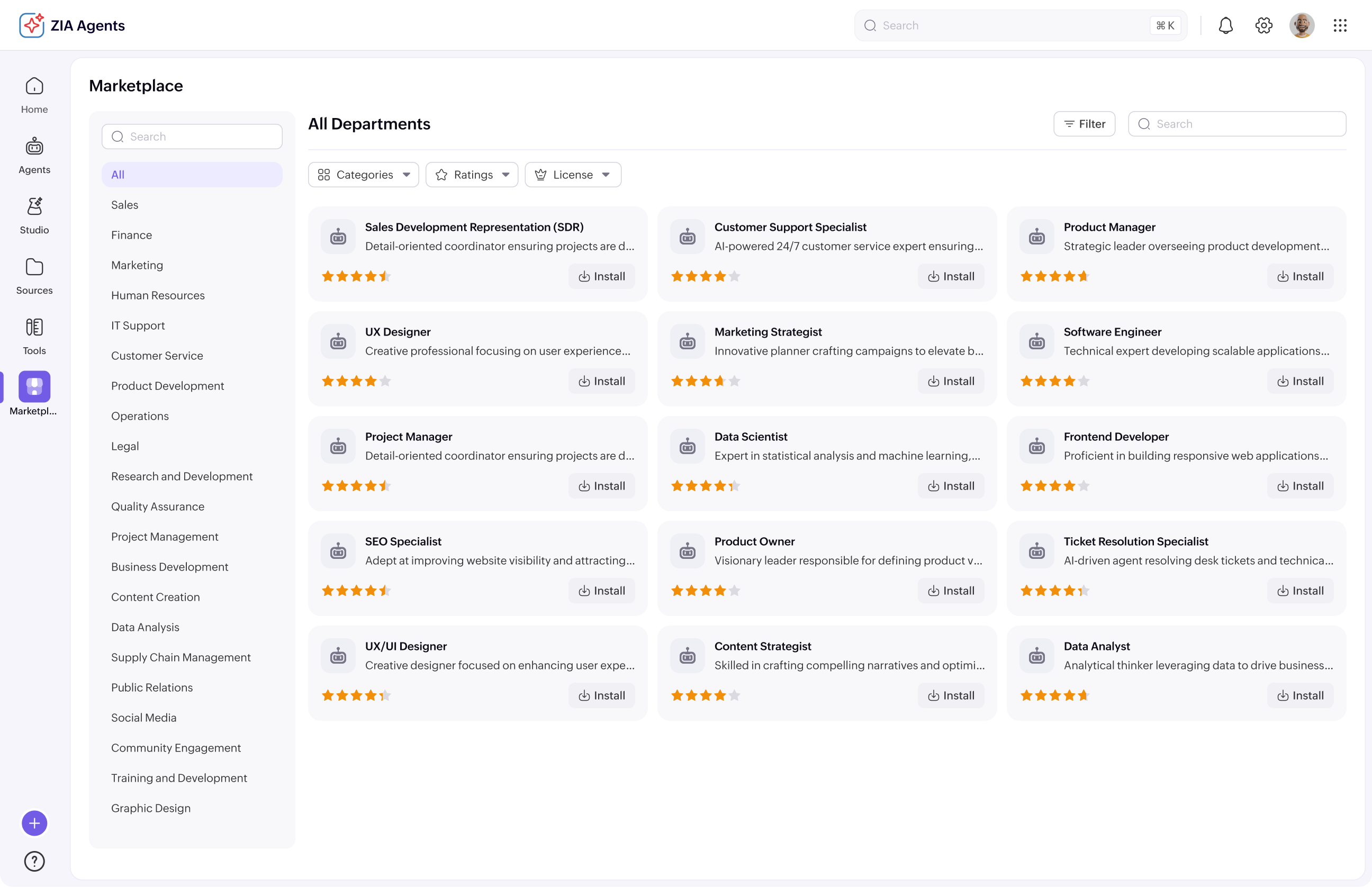Install the Data Analyst agent

pyautogui.click(x=1300, y=696)
